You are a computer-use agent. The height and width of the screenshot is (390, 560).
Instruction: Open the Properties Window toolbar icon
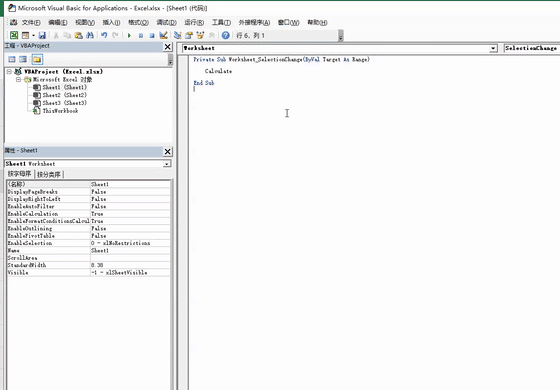[189, 35]
